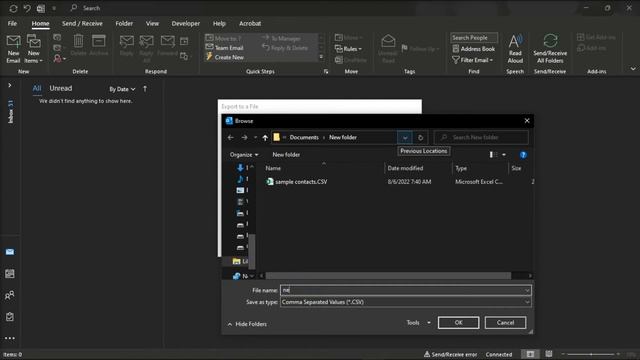The height and width of the screenshot is (360, 640).
Task: Switch to the Acrobat tab
Action: (x=250, y=23)
